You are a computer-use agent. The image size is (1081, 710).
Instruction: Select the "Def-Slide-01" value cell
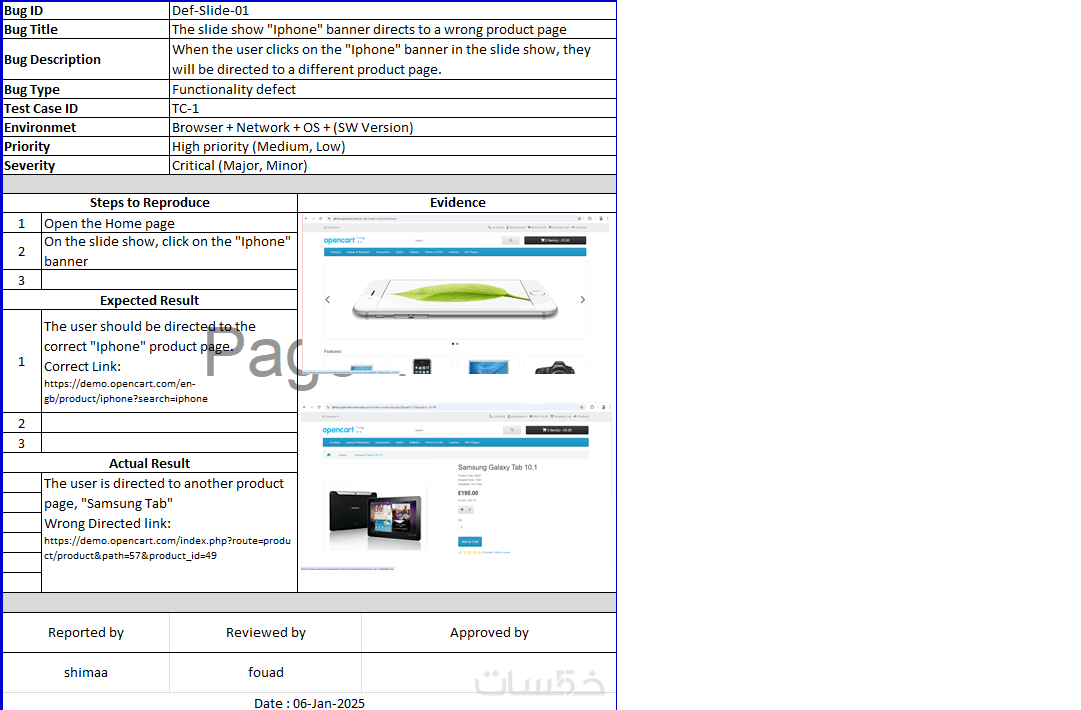tap(393, 10)
